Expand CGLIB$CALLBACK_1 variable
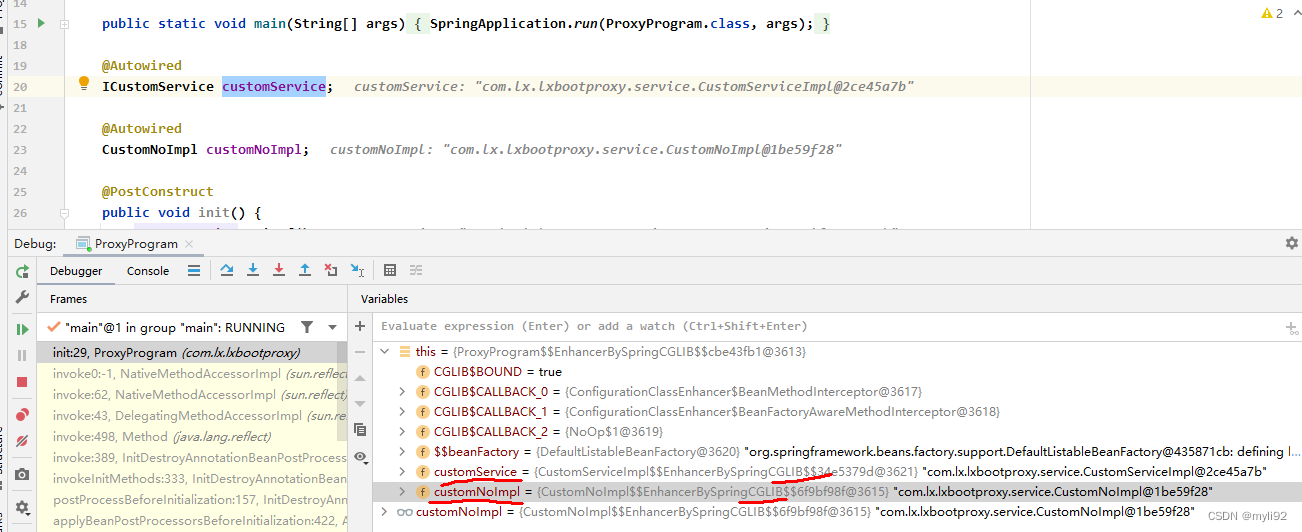This screenshot has height=532, width=1302. (403, 412)
